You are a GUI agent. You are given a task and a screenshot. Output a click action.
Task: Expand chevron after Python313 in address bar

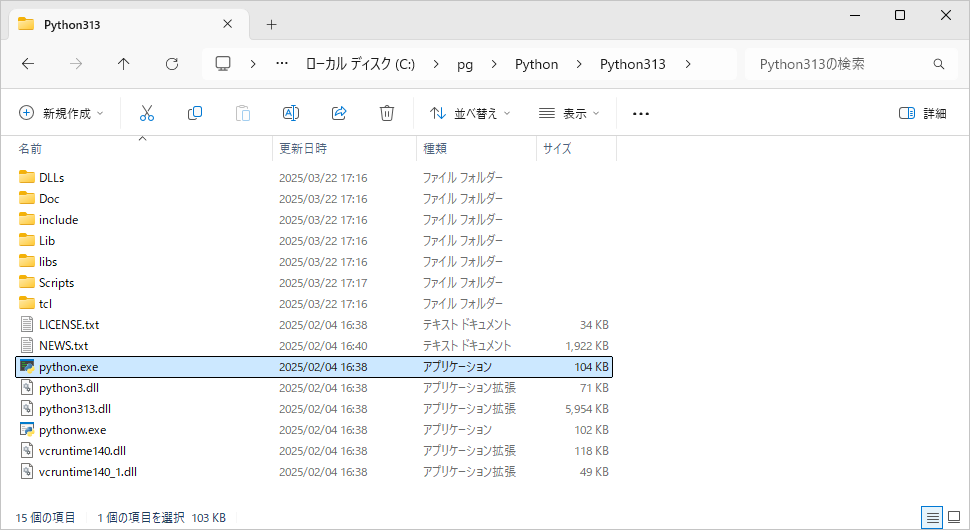click(688, 64)
